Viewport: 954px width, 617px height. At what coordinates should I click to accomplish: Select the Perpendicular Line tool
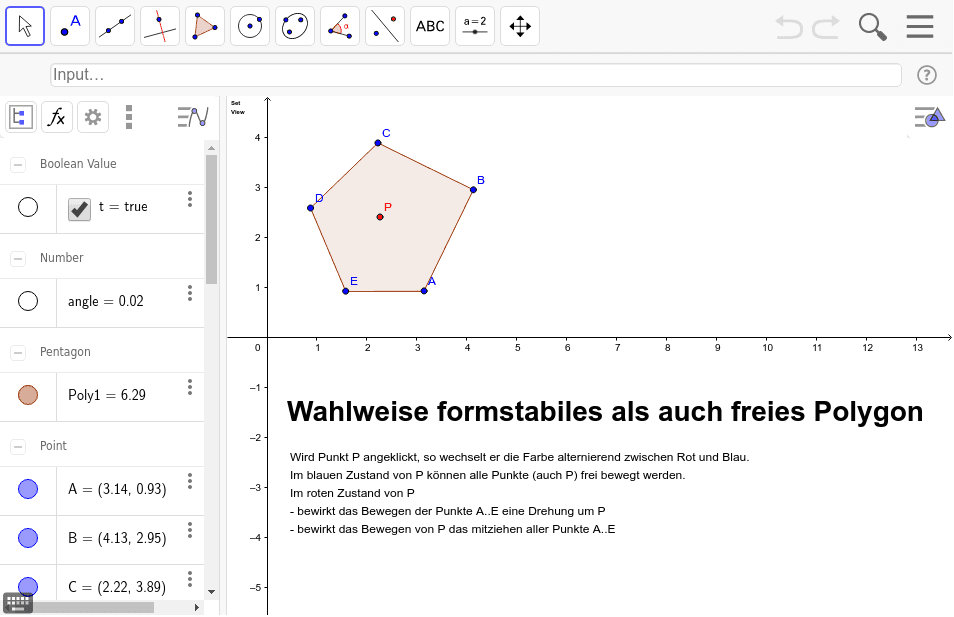pos(160,26)
